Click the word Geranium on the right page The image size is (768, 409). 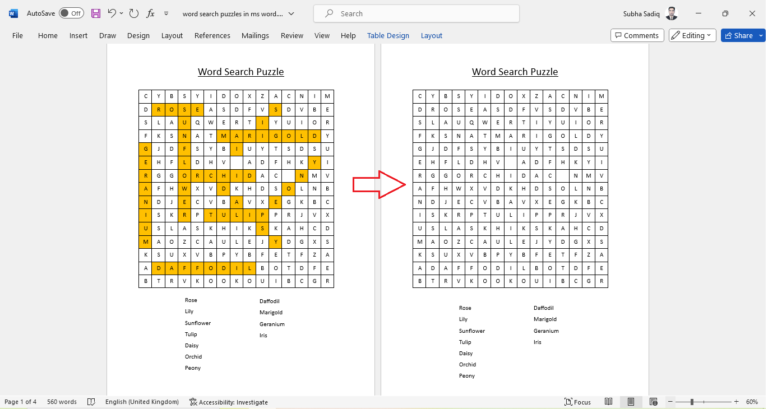546,331
